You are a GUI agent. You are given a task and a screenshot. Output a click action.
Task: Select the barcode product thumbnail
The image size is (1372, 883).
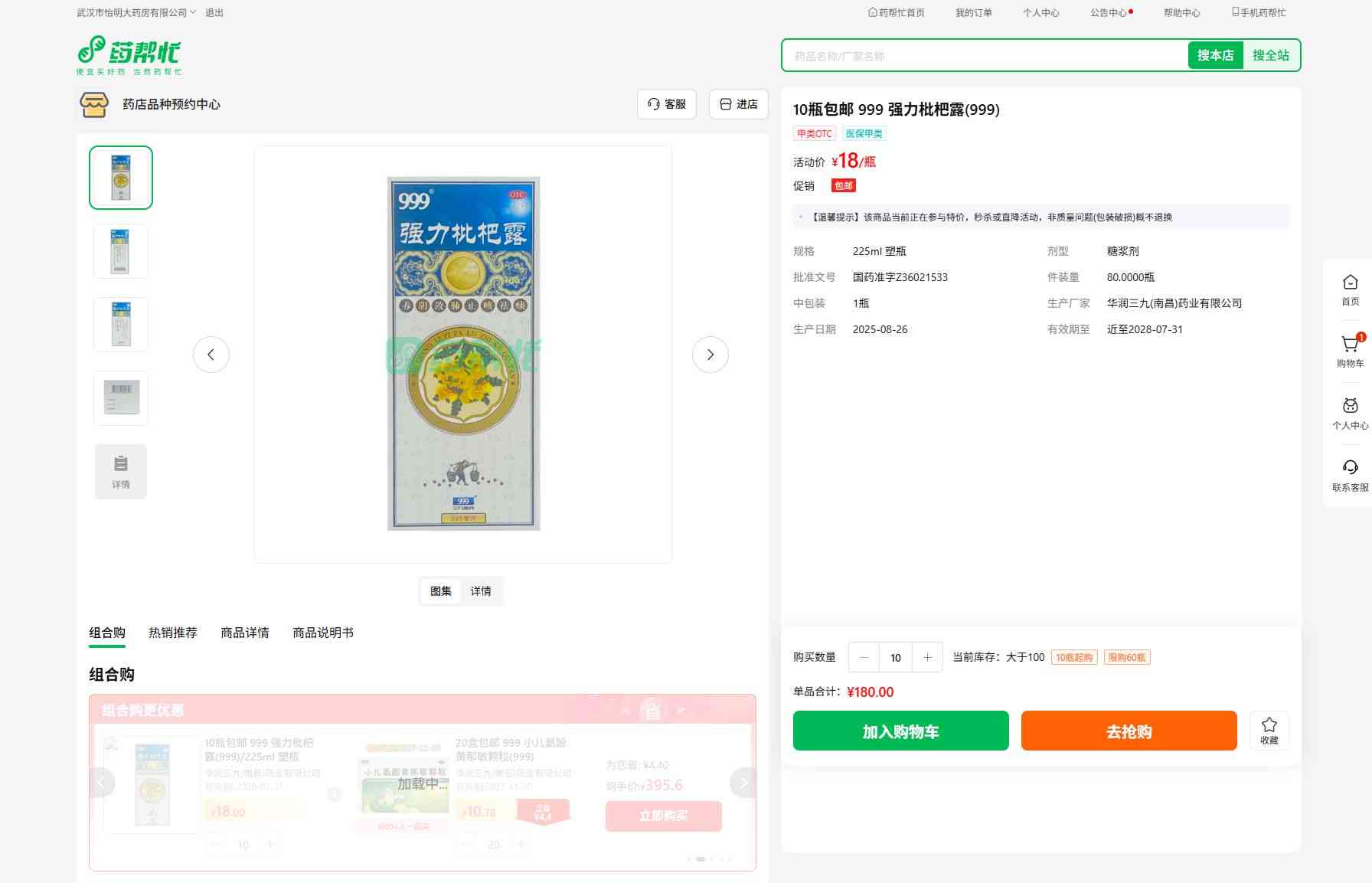pyautogui.click(x=121, y=398)
